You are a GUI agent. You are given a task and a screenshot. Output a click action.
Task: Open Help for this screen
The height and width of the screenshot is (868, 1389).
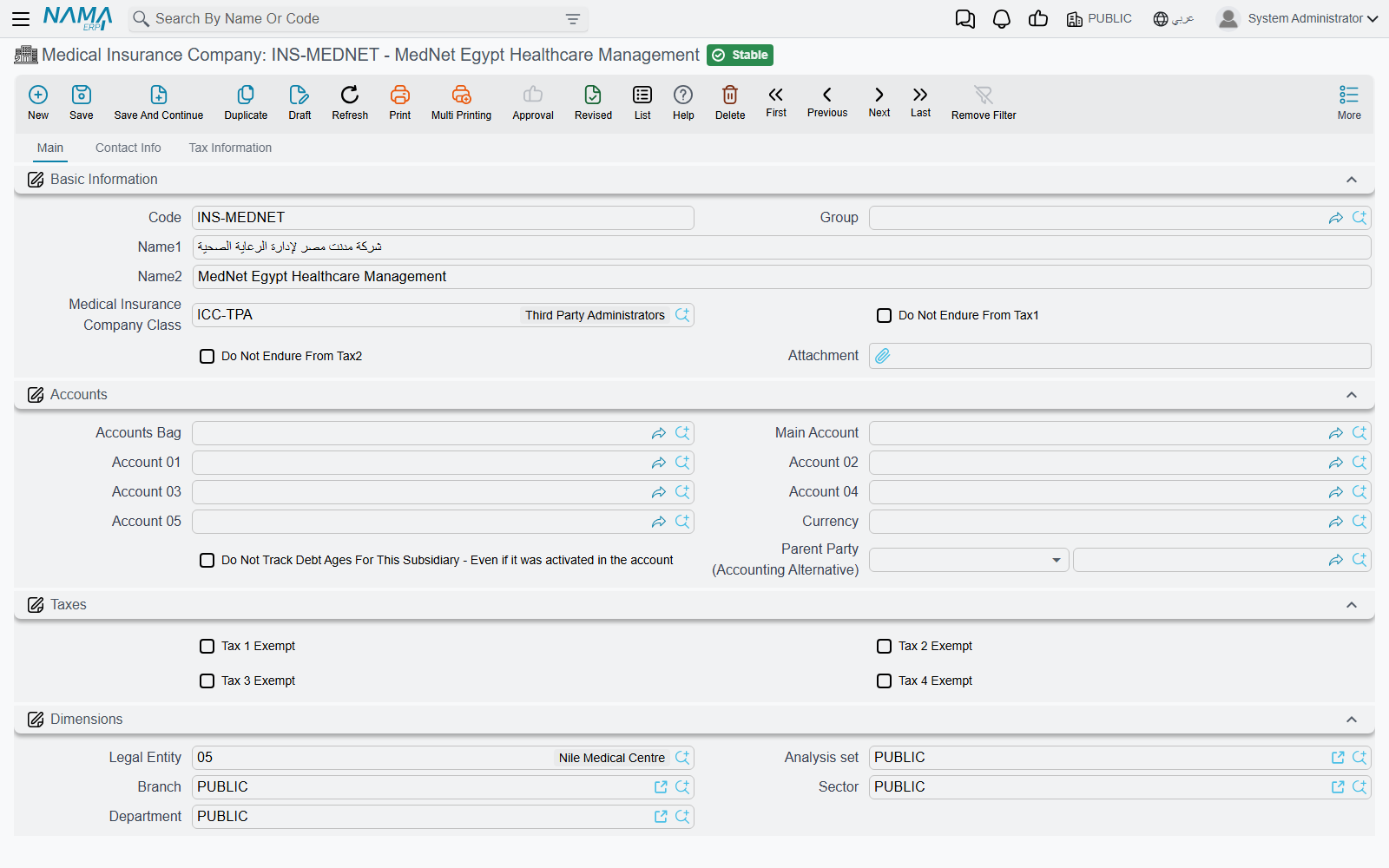[x=683, y=95]
